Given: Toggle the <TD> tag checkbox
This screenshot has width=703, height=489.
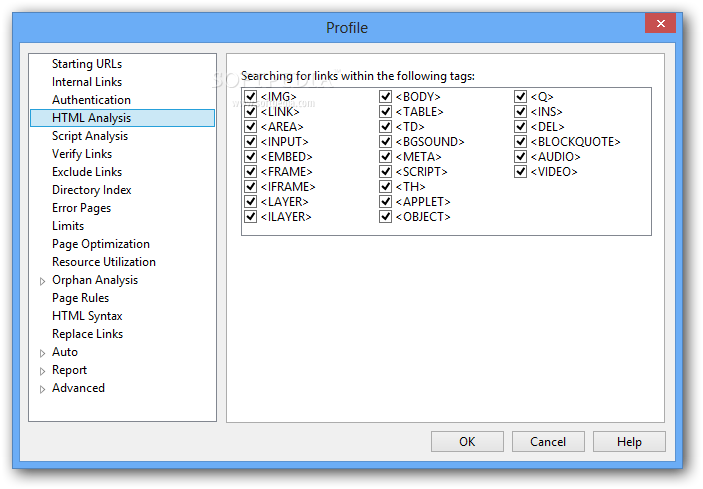Looking at the screenshot, I should [385, 126].
